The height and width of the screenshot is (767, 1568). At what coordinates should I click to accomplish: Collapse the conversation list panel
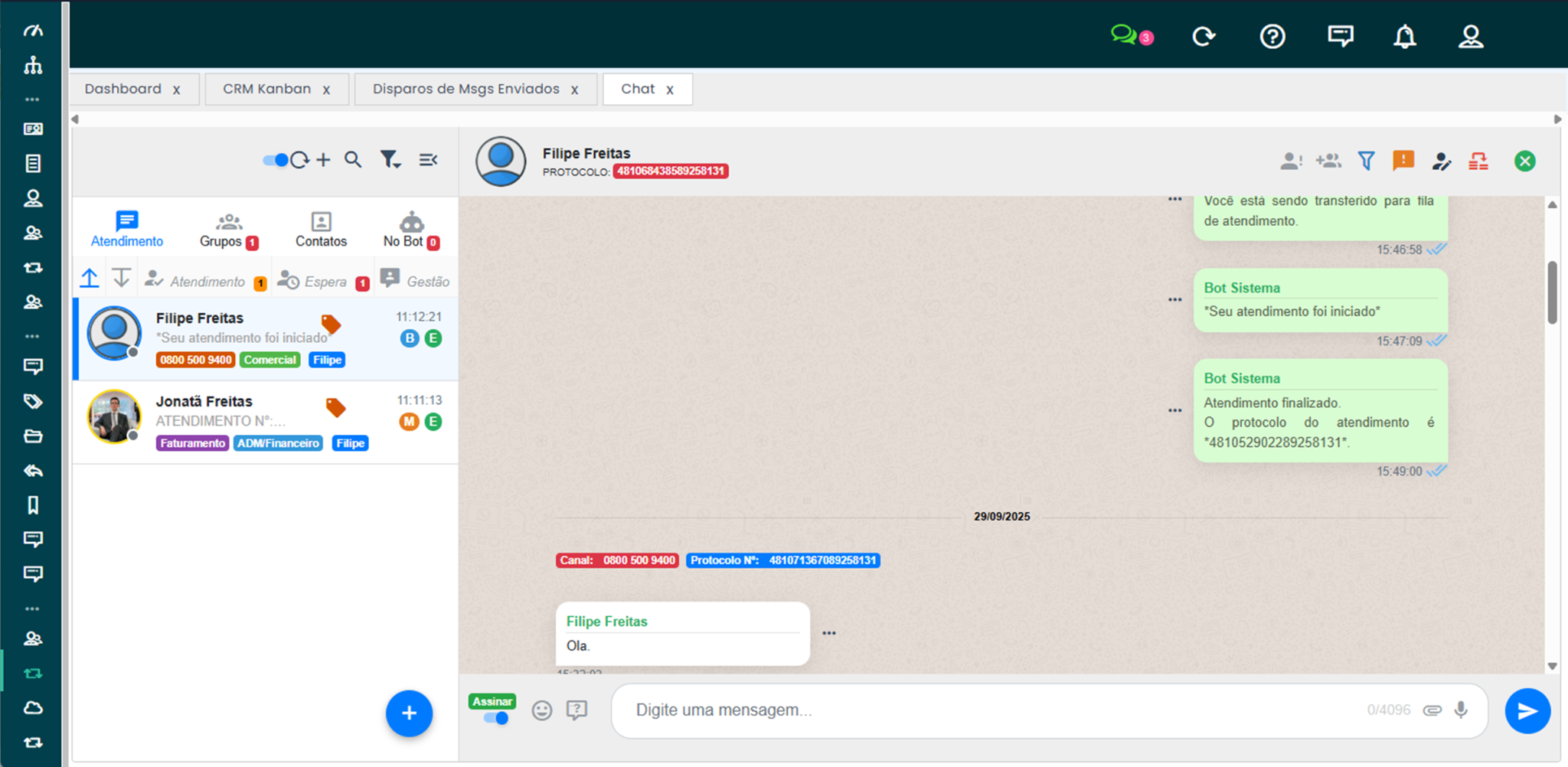(x=428, y=160)
